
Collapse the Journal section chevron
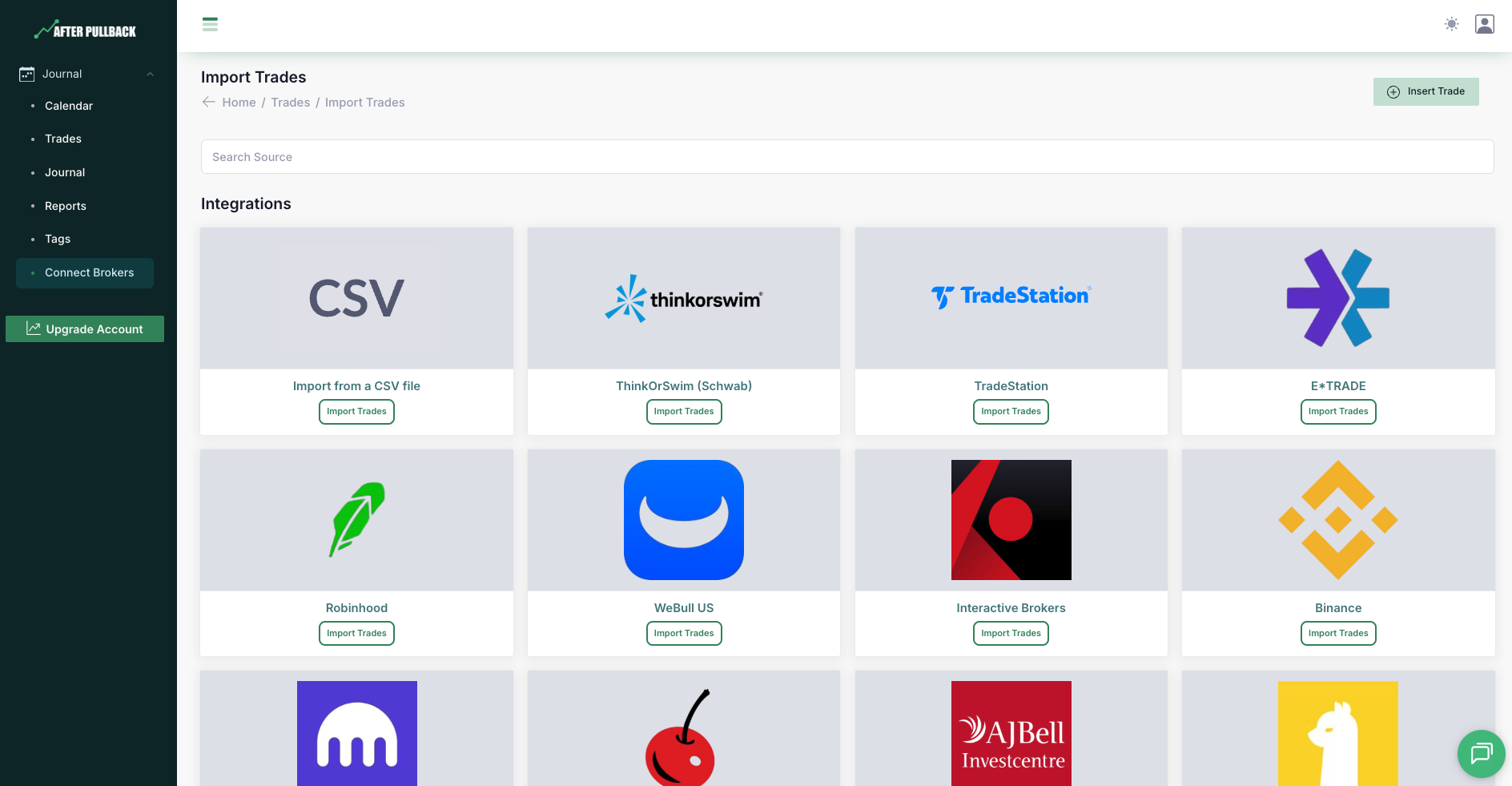(150, 75)
